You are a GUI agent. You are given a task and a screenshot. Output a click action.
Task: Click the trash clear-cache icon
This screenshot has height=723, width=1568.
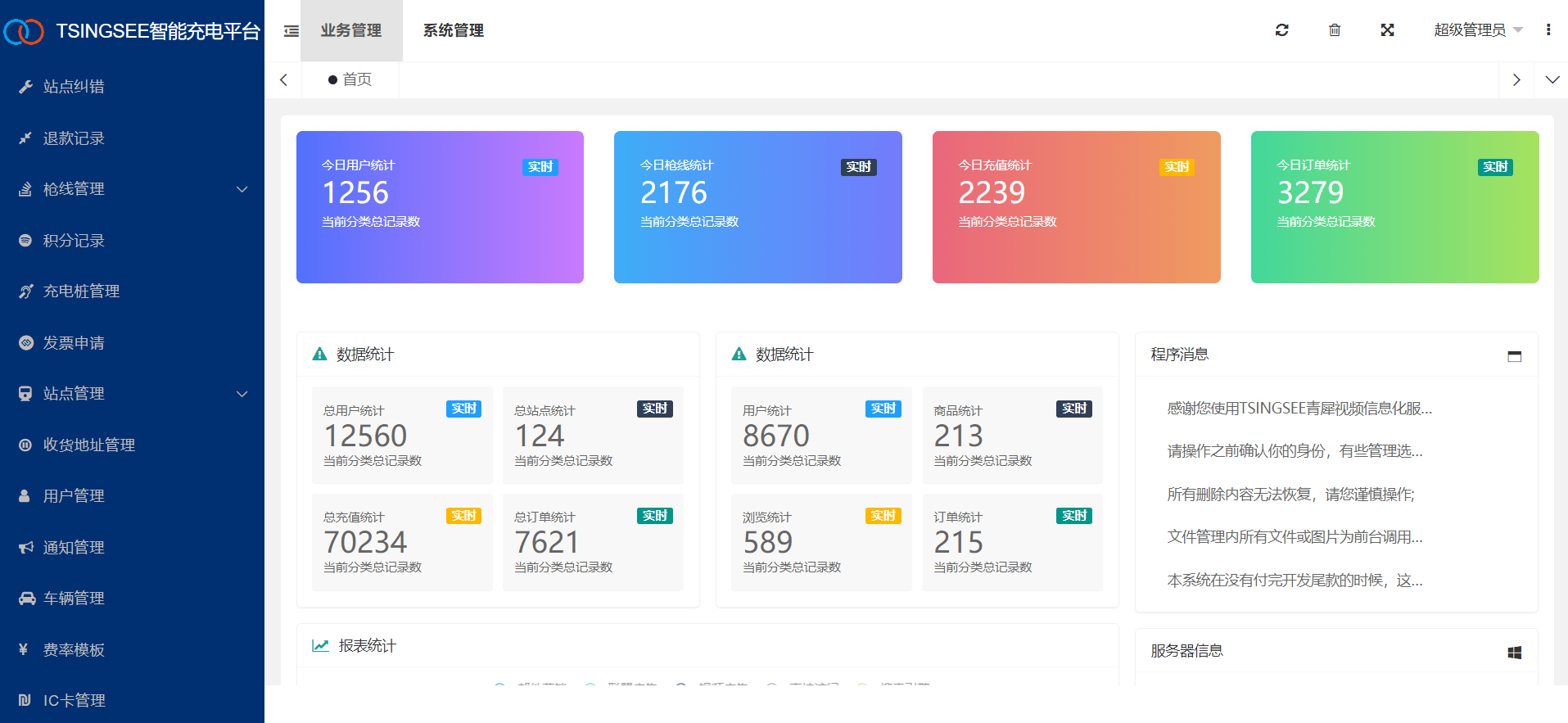click(x=1335, y=30)
